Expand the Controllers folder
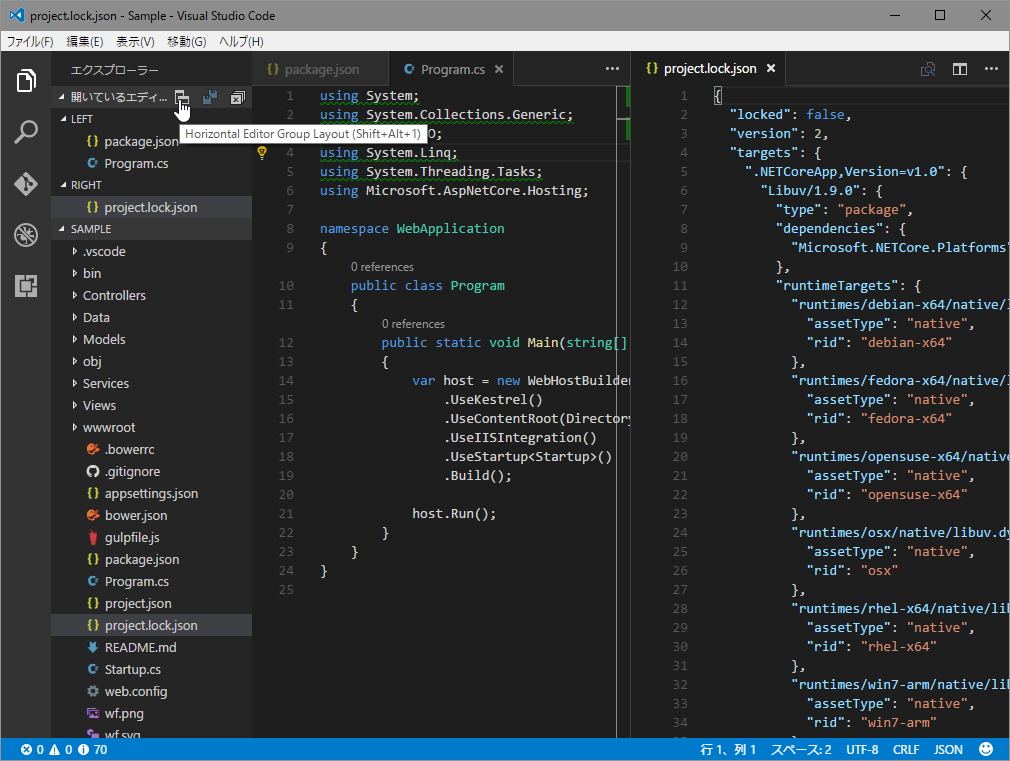Image resolution: width=1010 pixels, height=761 pixels. click(114, 295)
